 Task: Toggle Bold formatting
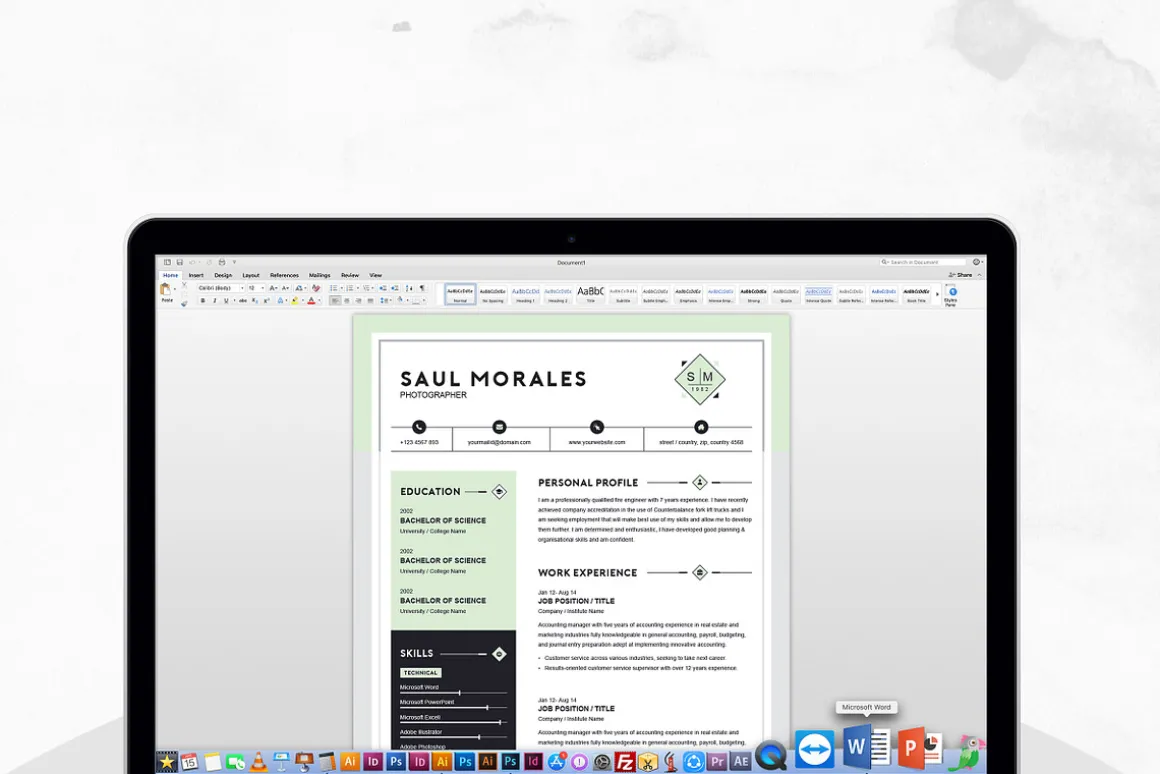(x=203, y=300)
